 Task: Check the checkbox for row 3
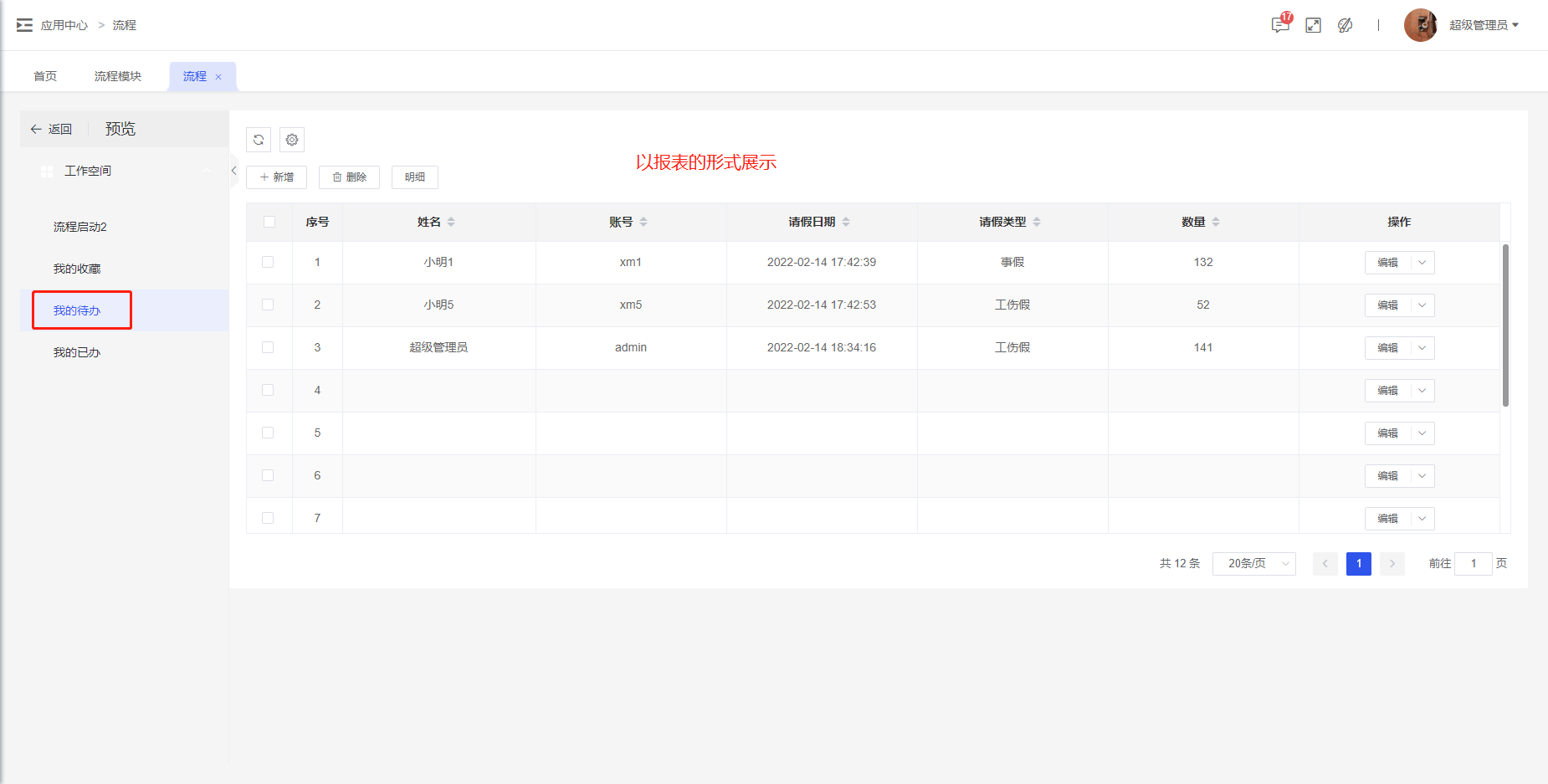[268, 347]
